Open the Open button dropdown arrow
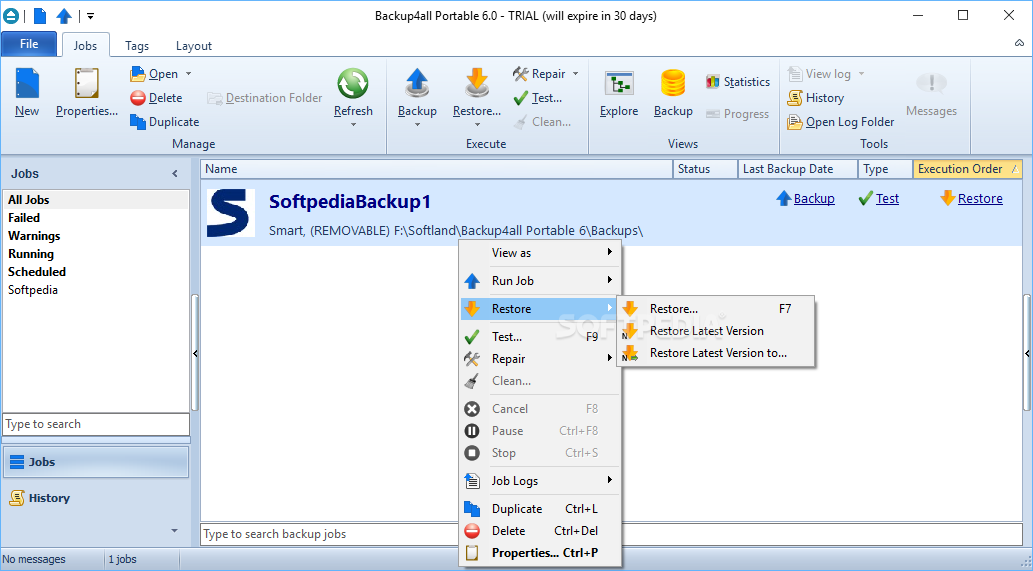The height and width of the screenshot is (571, 1033). pos(188,74)
